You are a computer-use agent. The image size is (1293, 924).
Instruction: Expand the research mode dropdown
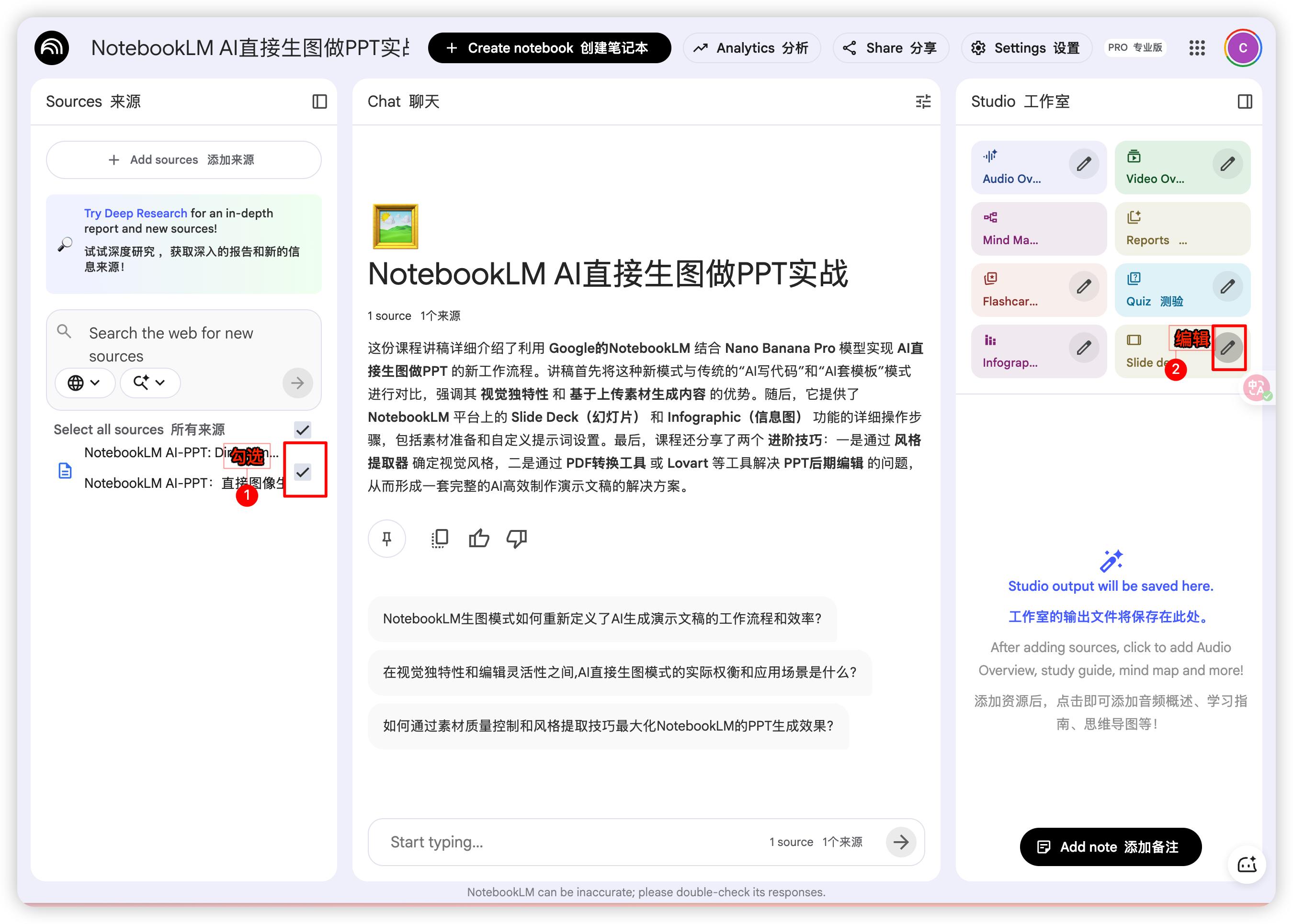(x=150, y=383)
